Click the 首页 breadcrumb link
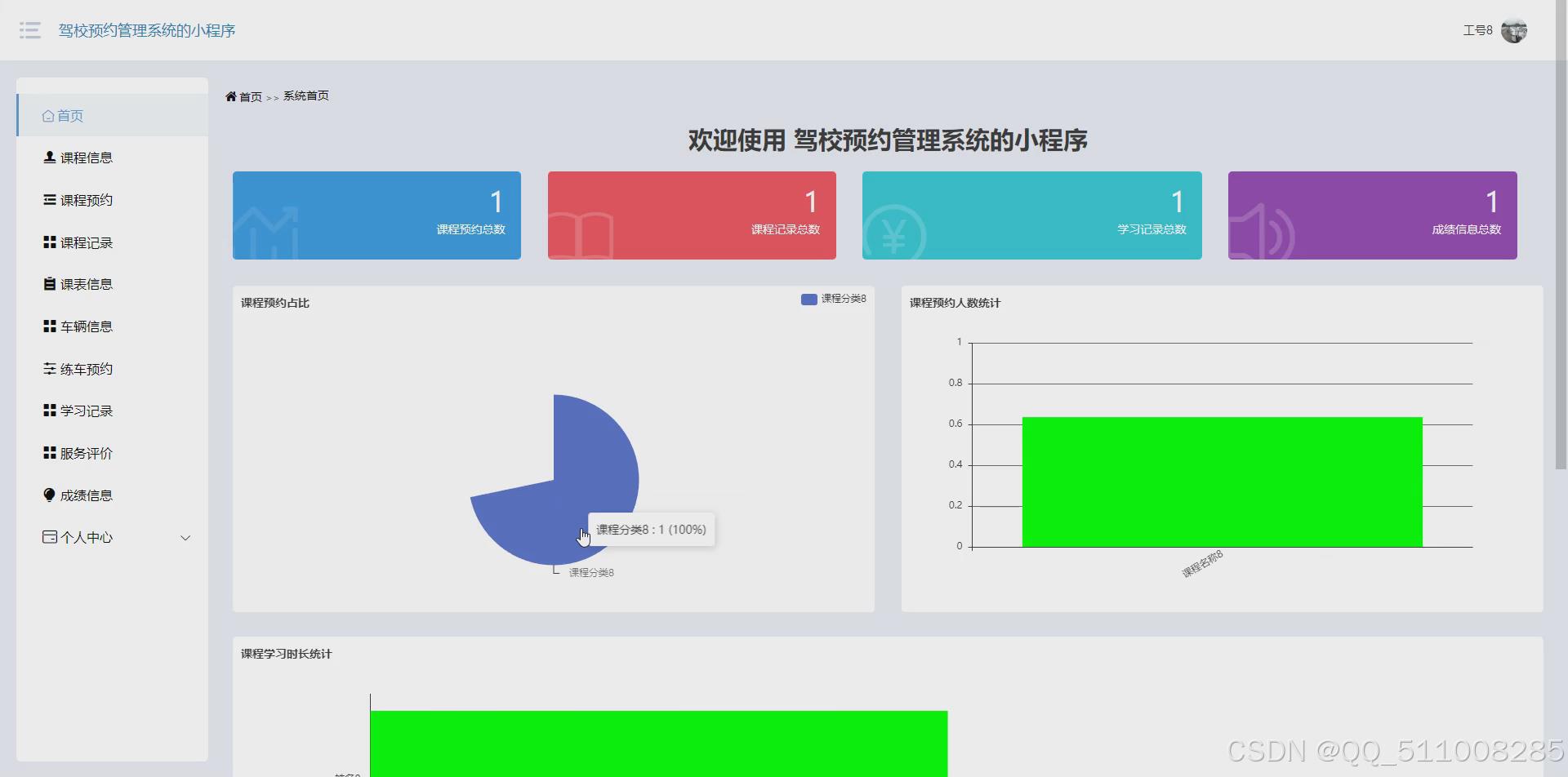The height and width of the screenshot is (777, 1568). (250, 96)
